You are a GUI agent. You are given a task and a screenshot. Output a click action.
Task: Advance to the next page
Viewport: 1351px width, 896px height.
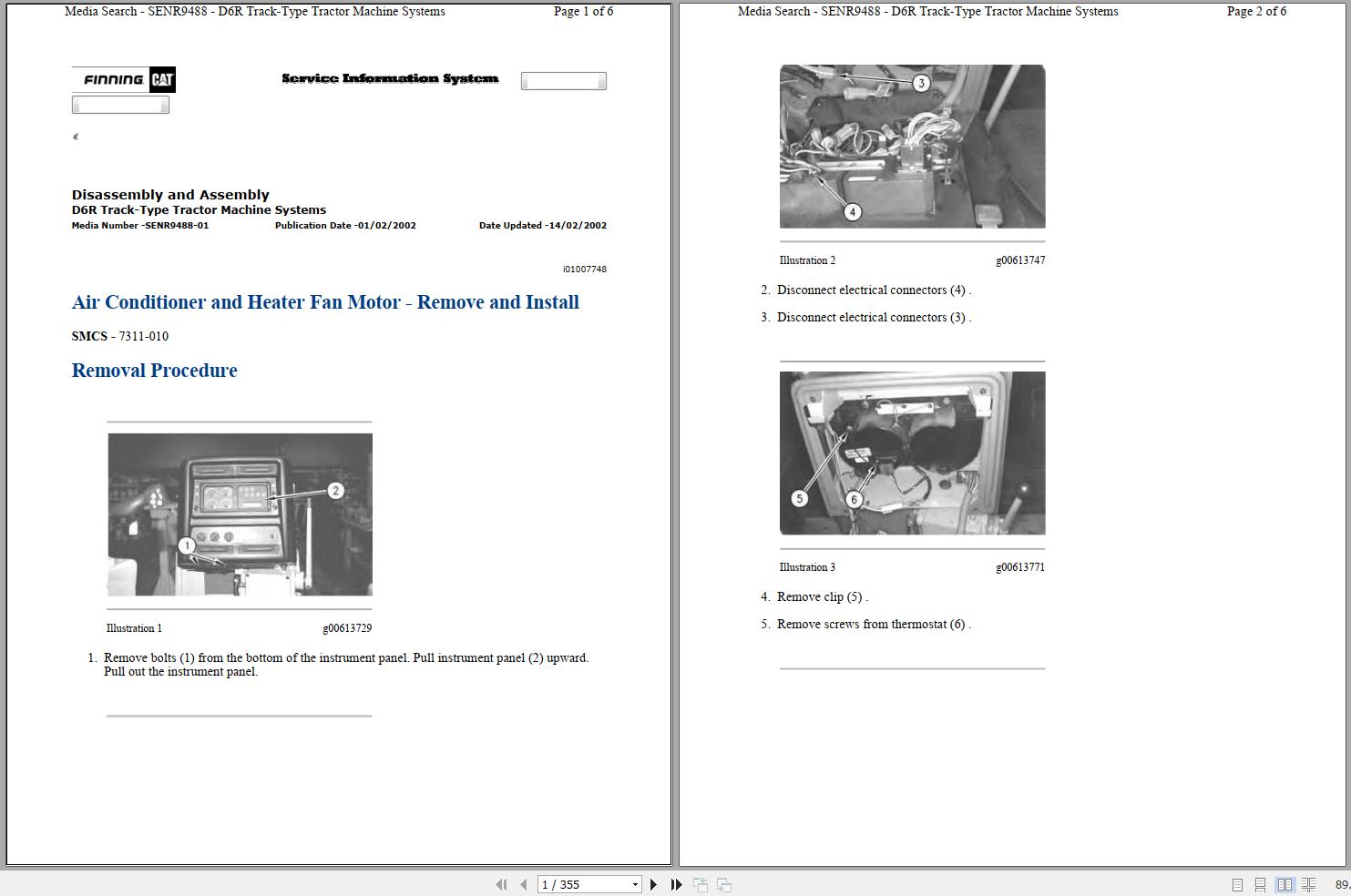pyautogui.click(x=653, y=884)
